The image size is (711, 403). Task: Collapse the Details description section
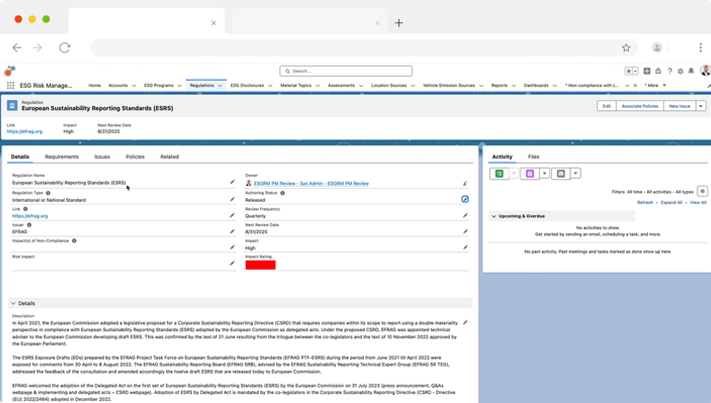tap(13, 303)
